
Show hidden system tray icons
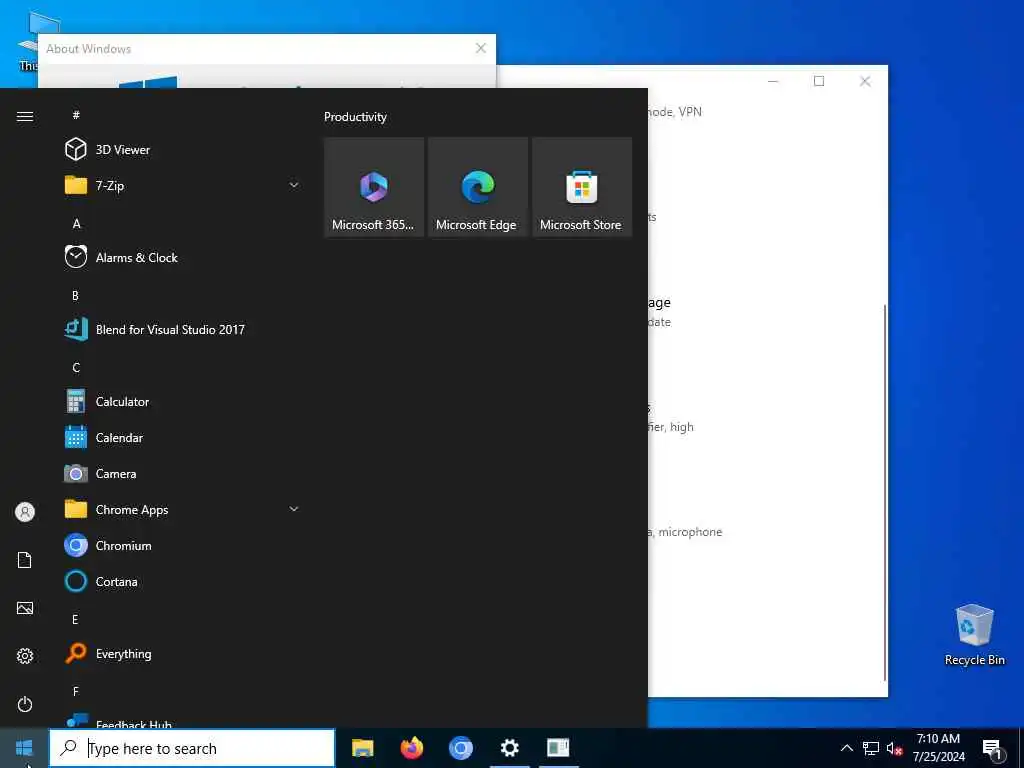click(846, 748)
